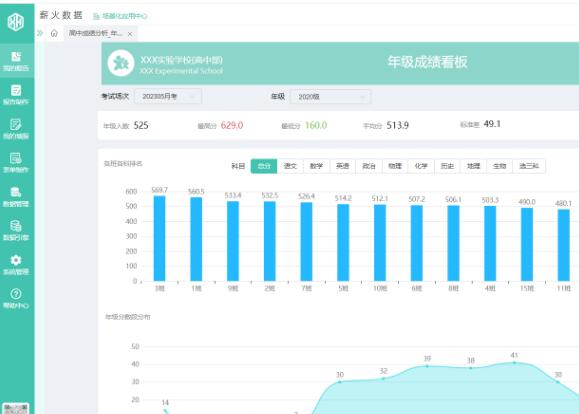Select the 生物 subject option
This screenshot has width=579, height=414.
coord(500,166)
